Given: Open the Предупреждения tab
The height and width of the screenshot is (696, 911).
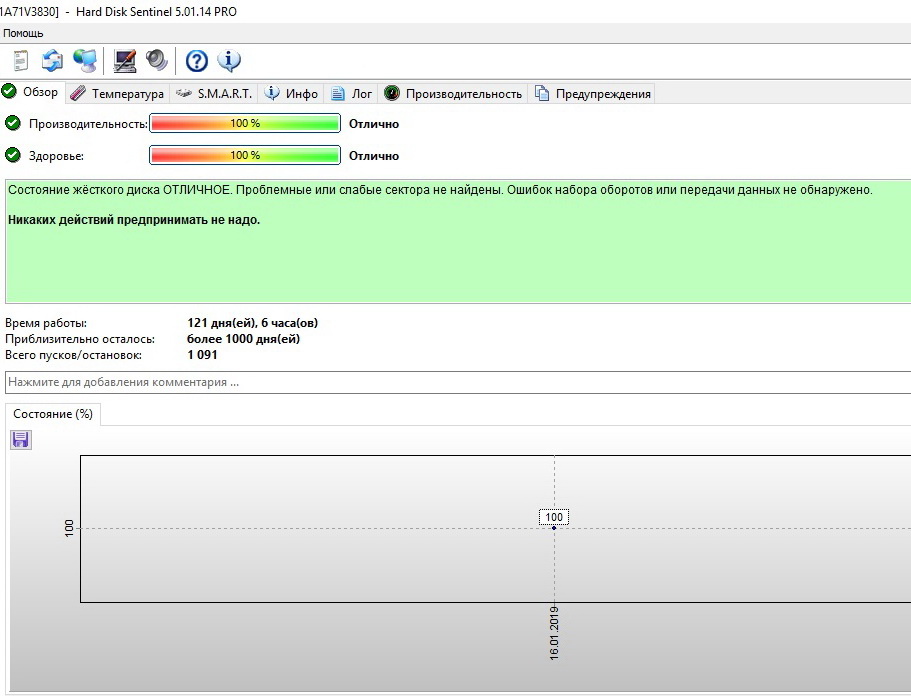Looking at the screenshot, I should [593, 94].
